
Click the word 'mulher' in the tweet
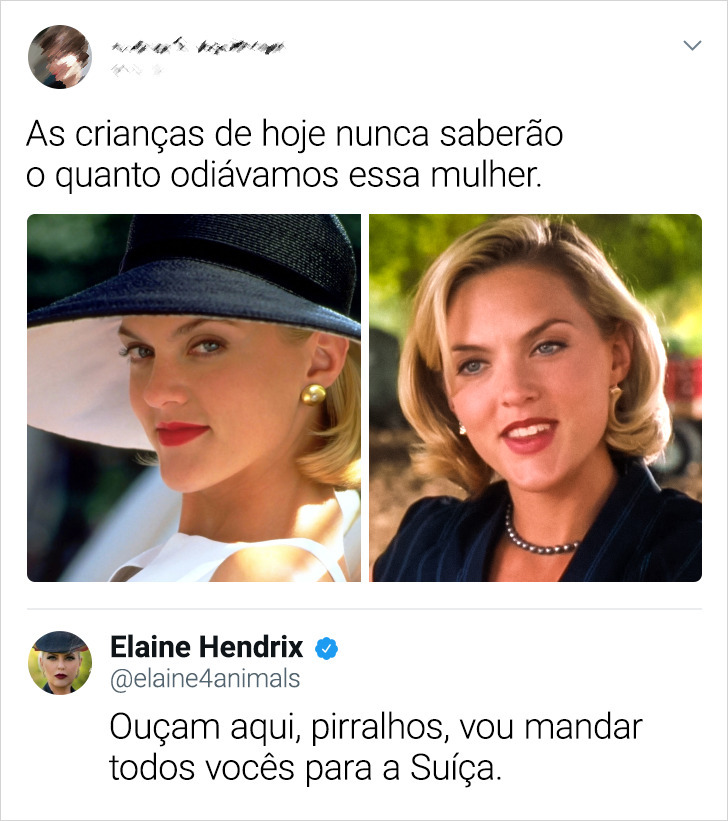coord(482,175)
